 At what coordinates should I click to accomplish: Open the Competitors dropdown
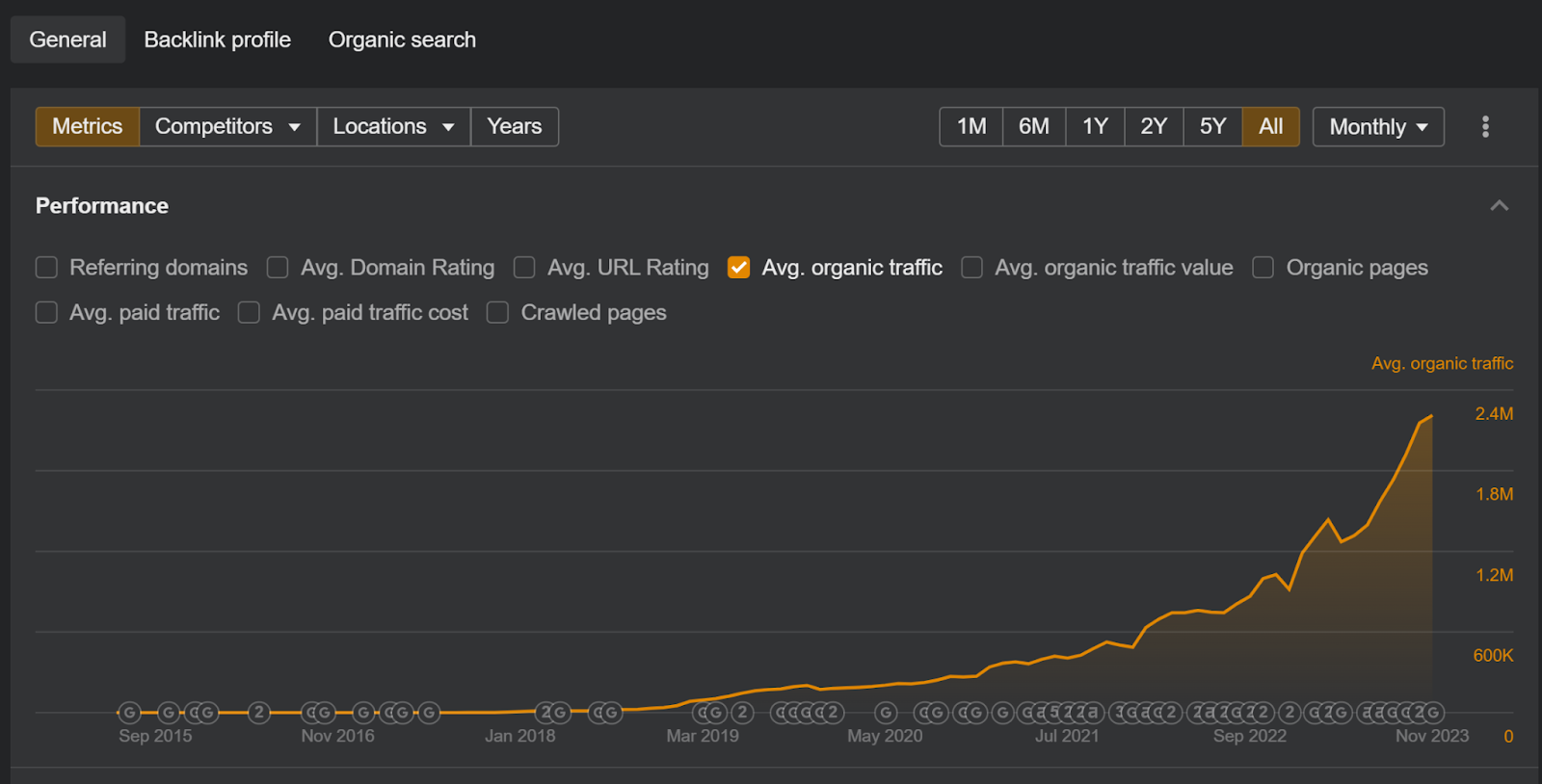pyautogui.click(x=227, y=127)
